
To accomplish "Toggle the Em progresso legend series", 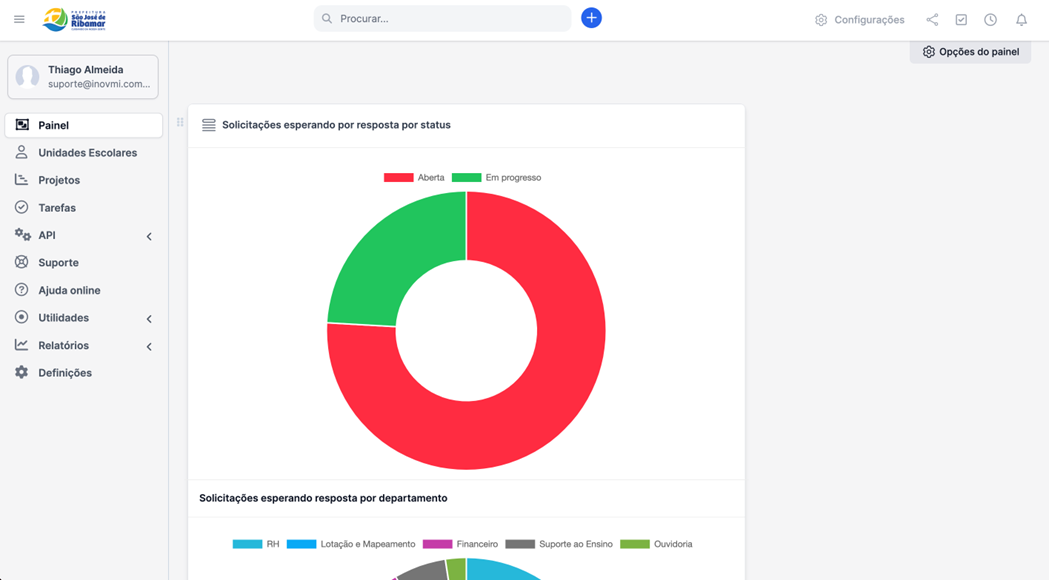I will pos(497,178).
